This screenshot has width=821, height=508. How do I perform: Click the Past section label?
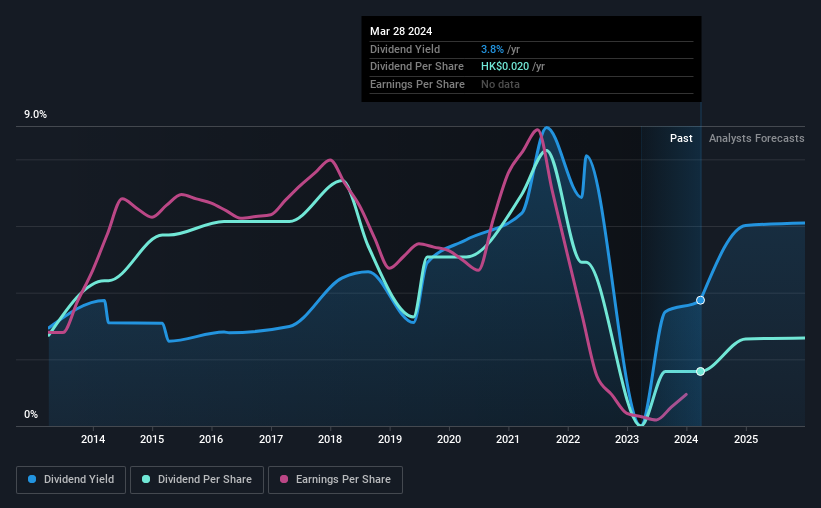681,138
